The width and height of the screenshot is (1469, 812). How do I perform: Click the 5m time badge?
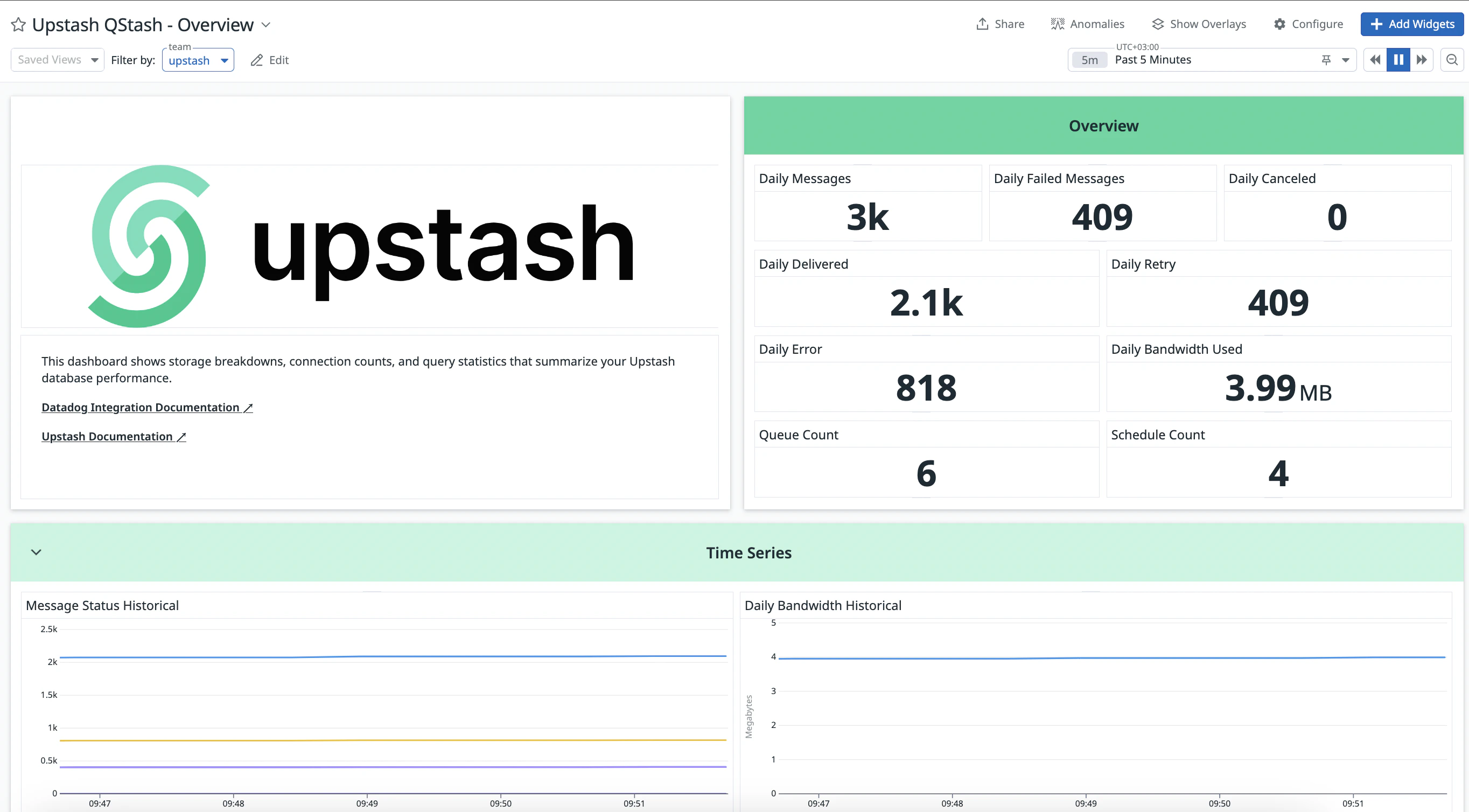(x=1089, y=59)
